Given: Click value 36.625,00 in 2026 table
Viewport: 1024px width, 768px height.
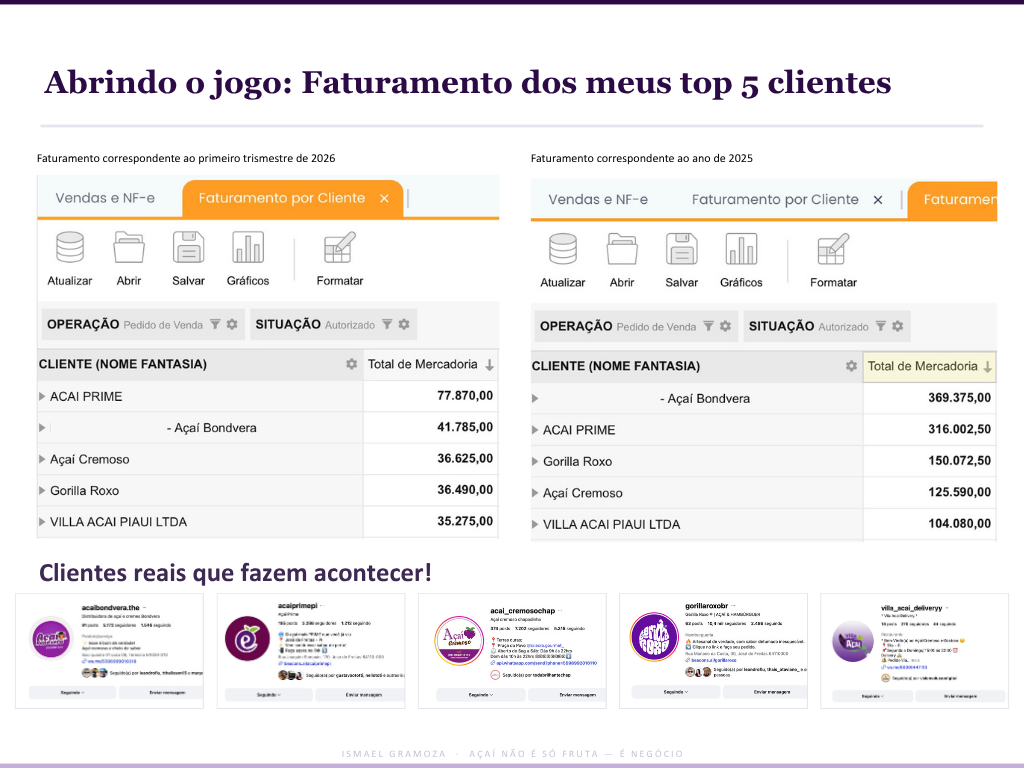Looking at the screenshot, I should tap(465, 458).
